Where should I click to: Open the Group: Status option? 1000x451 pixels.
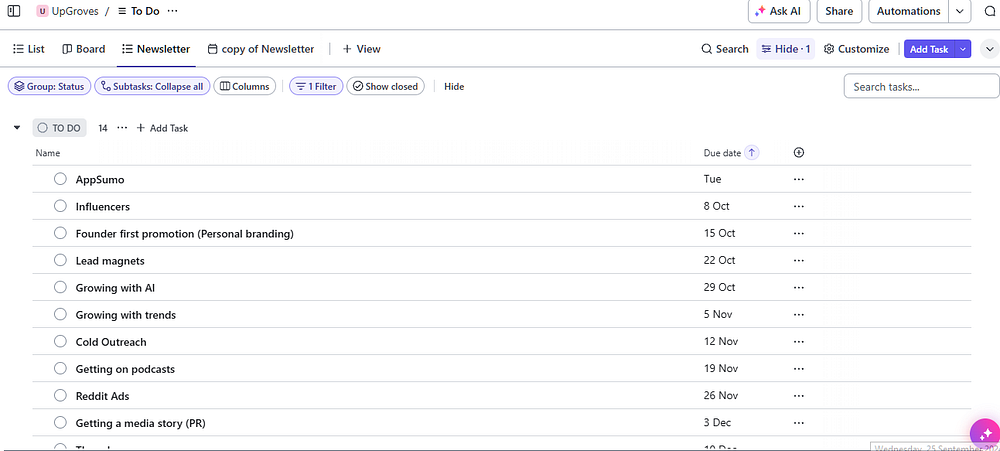(47, 87)
